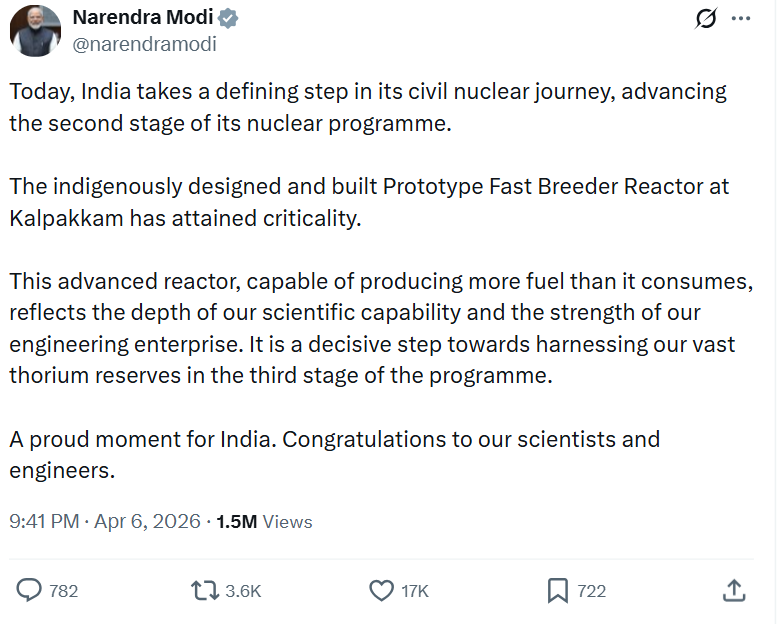Click the 'Today, India takes a defining step' paragraph

368,107
